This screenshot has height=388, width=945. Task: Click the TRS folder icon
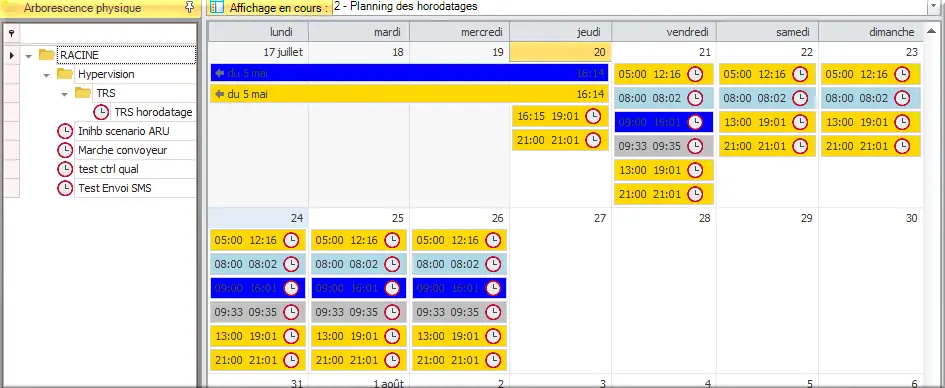pyautogui.click(x=83, y=93)
